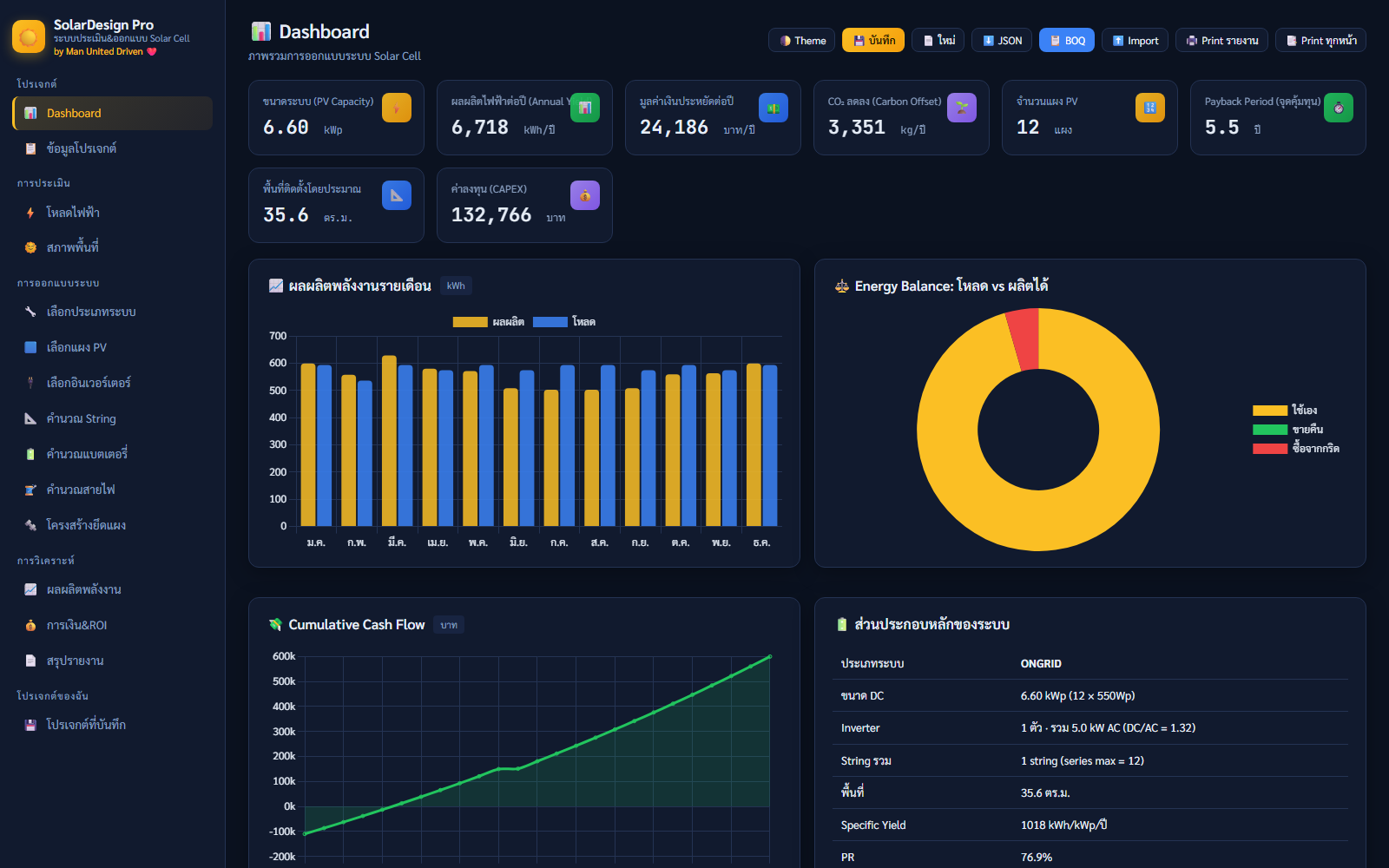Click the CAPEX money bag icon
The height and width of the screenshot is (868, 1389).
tap(585, 195)
